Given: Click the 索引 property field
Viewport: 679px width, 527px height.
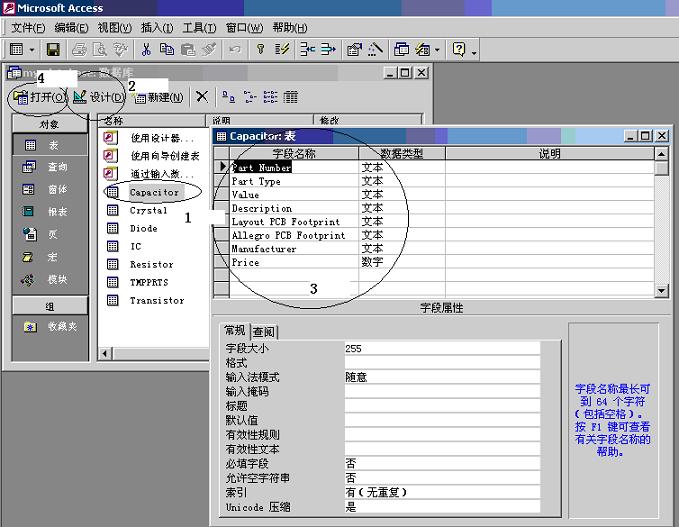Looking at the screenshot, I should pyautogui.click(x=442, y=492).
